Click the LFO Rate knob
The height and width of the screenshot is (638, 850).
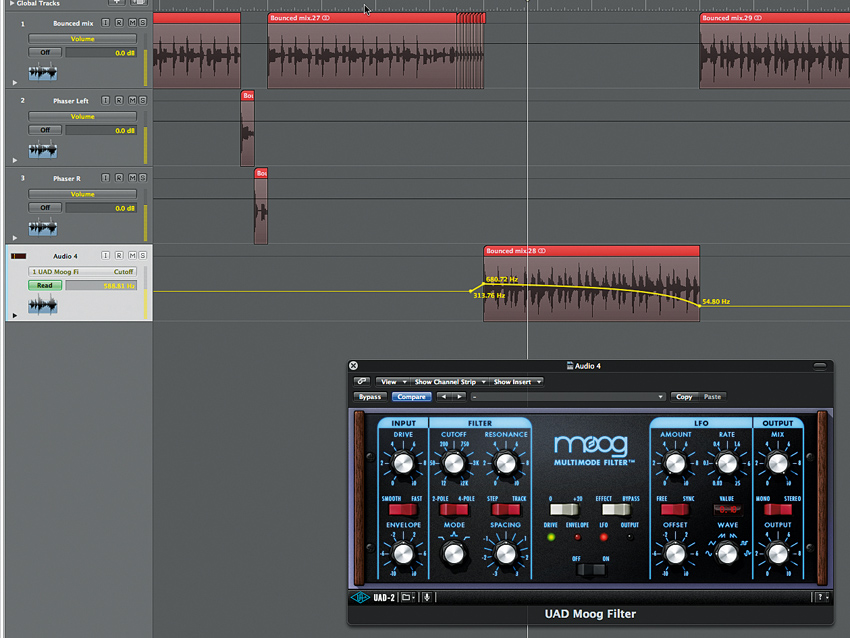pyautogui.click(x=727, y=463)
